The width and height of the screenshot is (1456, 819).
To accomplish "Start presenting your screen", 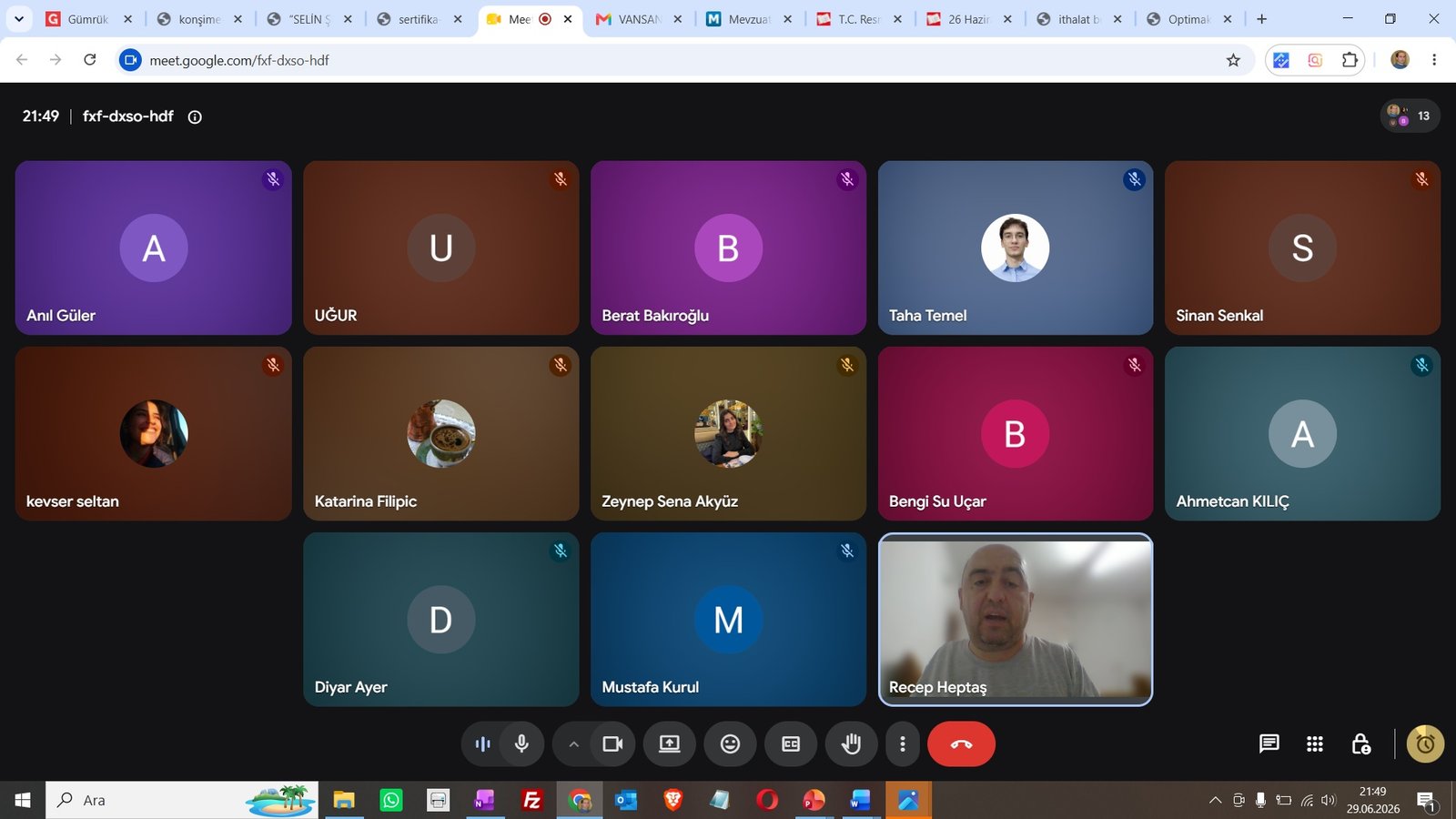I will click(x=670, y=744).
